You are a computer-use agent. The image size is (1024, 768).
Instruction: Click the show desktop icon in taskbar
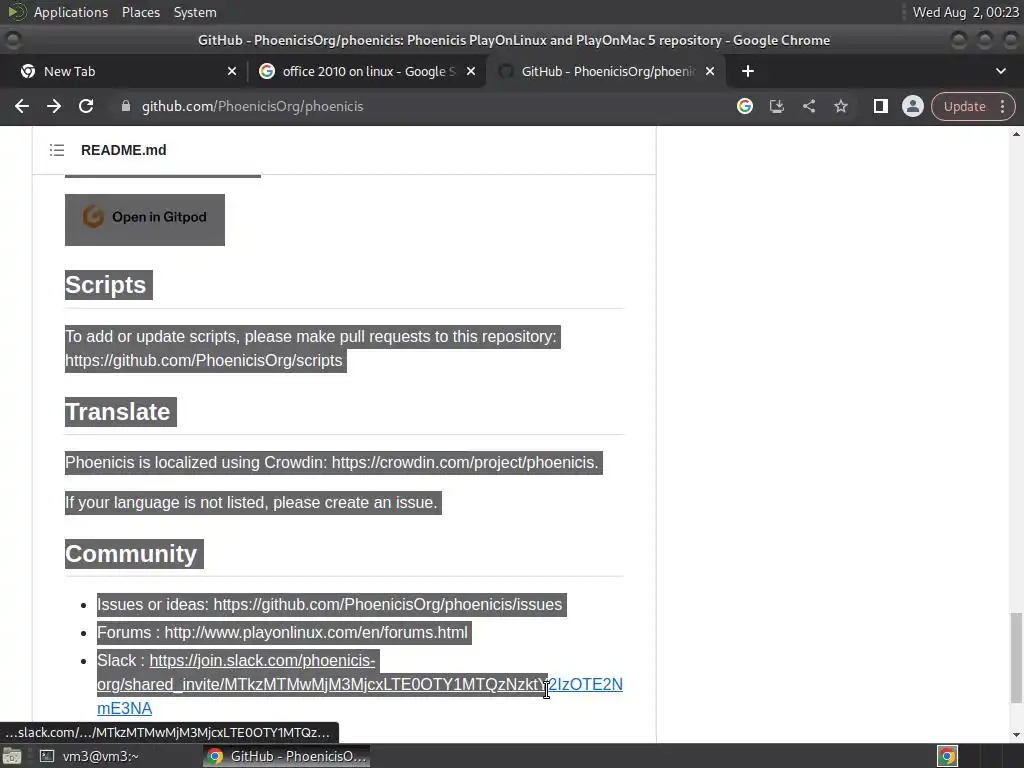(x=12, y=756)
